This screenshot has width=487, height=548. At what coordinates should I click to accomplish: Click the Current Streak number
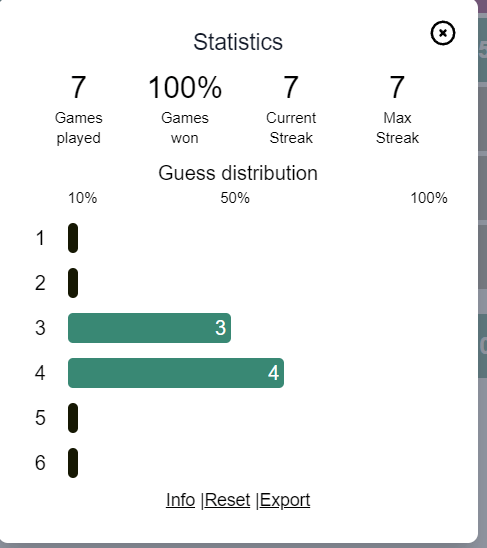click(x=291, y=87)
